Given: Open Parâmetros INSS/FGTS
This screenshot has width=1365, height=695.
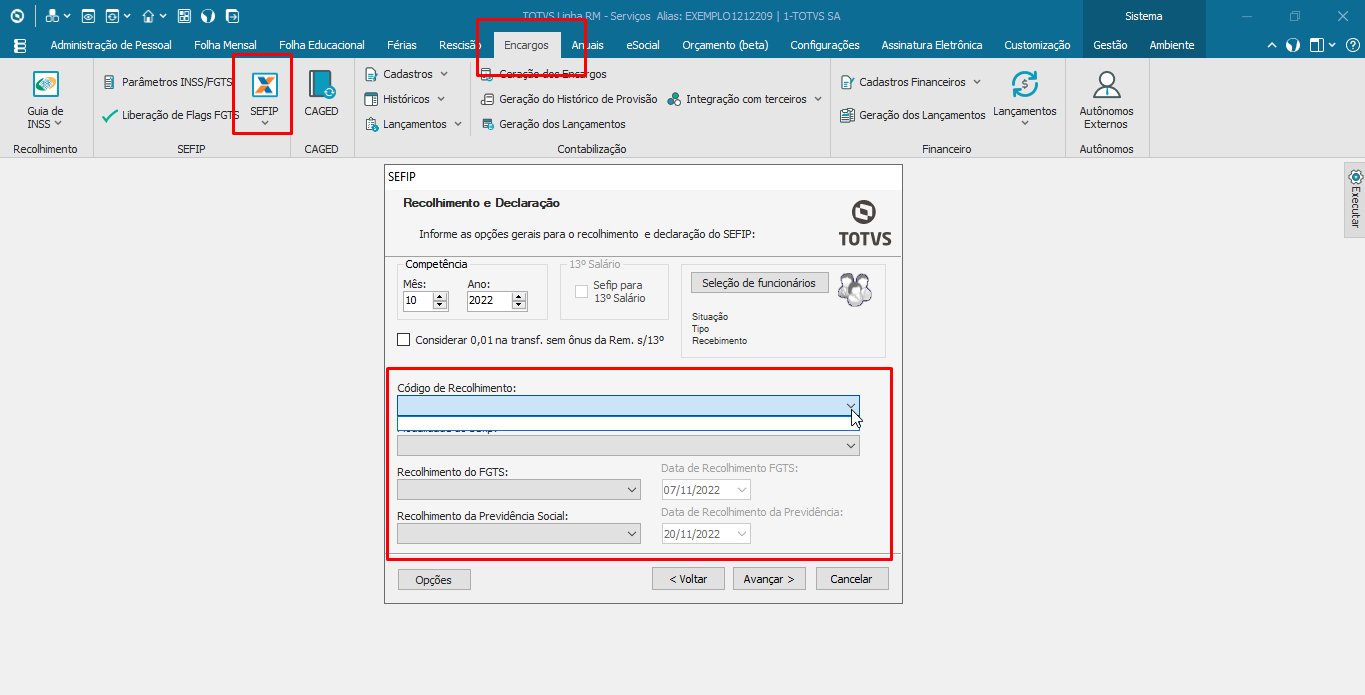Looking at the screenshot, I should [x=167, y=82].
